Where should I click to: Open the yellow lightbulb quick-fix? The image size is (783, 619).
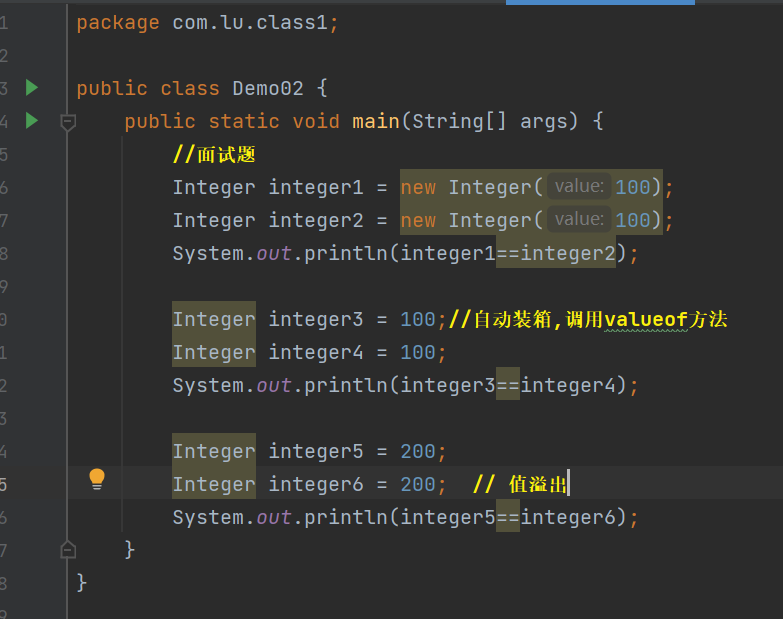coord(97,479)
